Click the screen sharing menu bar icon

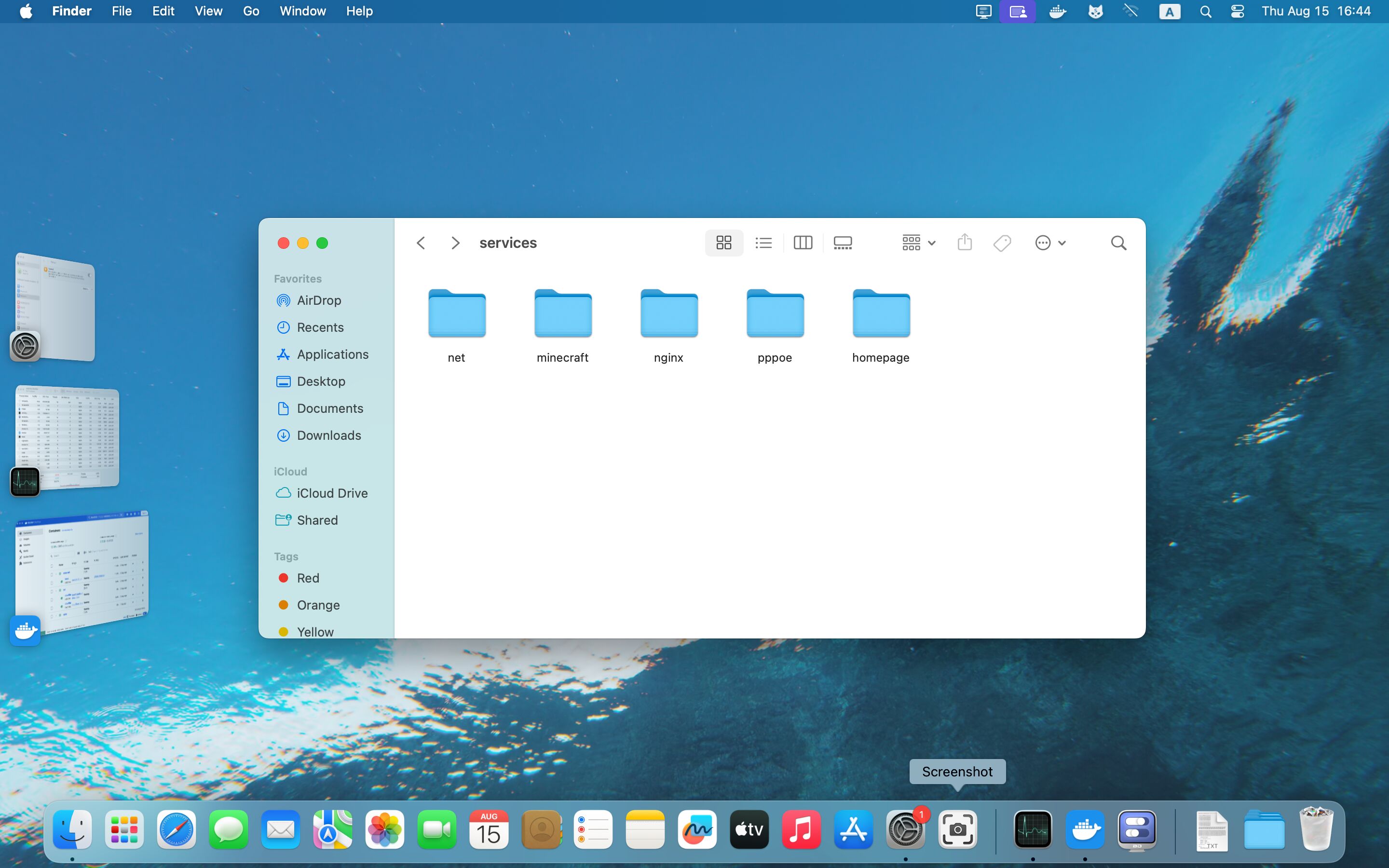click(1018, 12)
